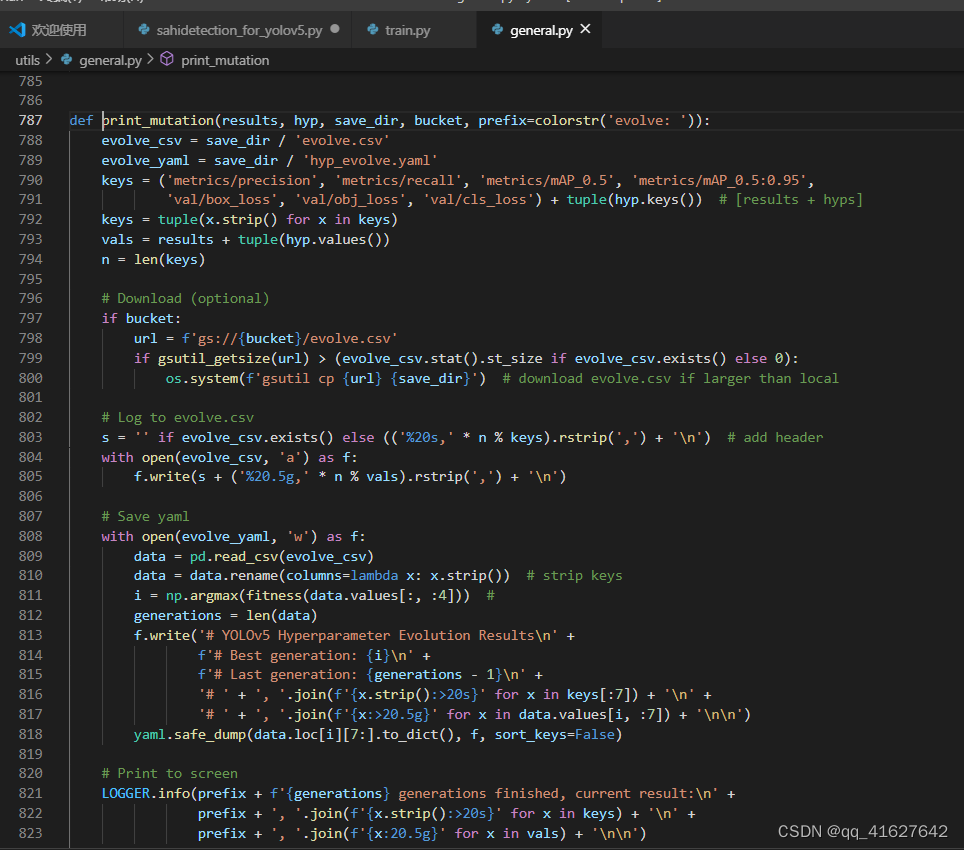Click Python file icon in breadcrumb
Viewport: 964px width, 850px height.
coord(66,60)
